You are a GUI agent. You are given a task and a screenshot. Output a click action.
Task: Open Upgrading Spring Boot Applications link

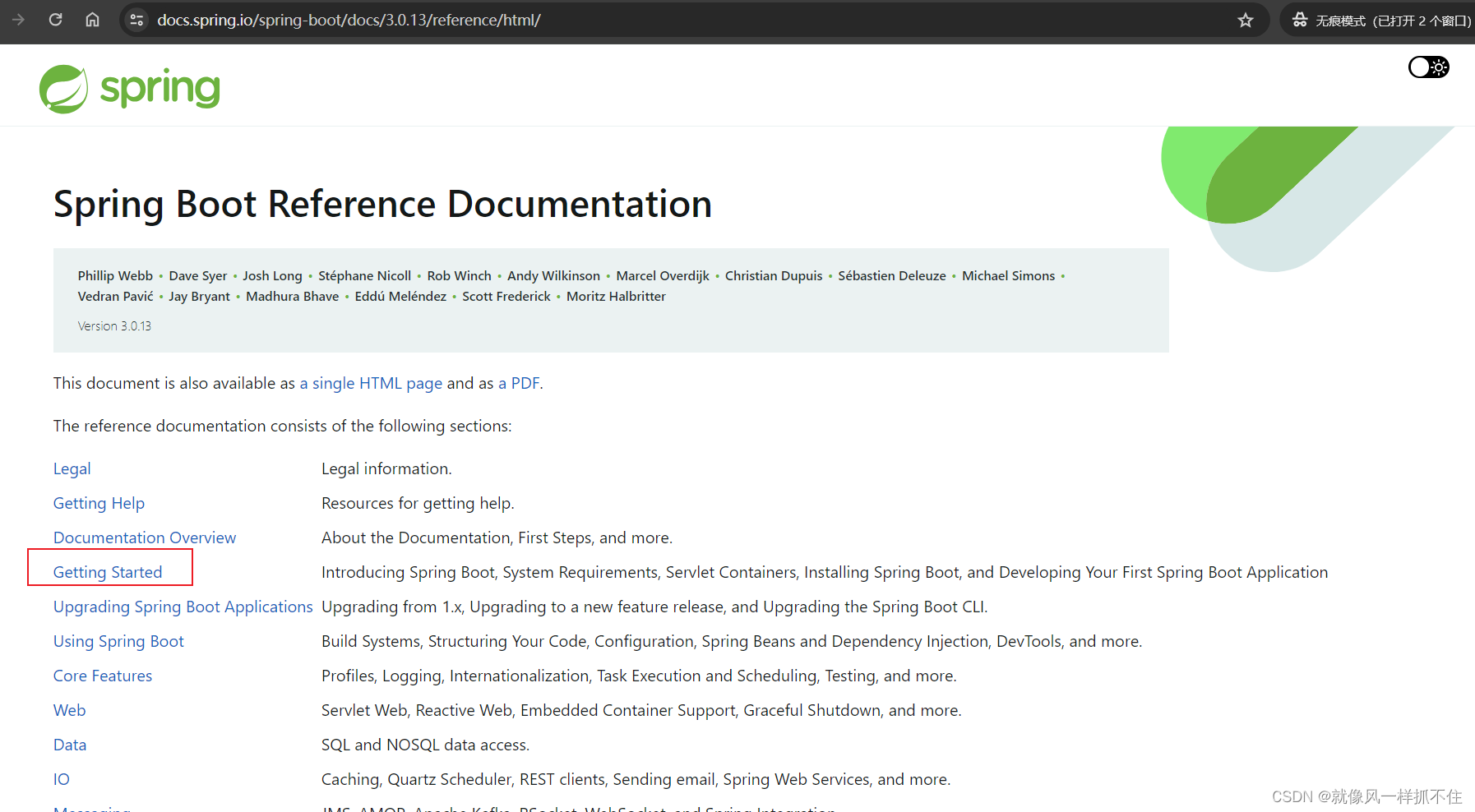183,607
